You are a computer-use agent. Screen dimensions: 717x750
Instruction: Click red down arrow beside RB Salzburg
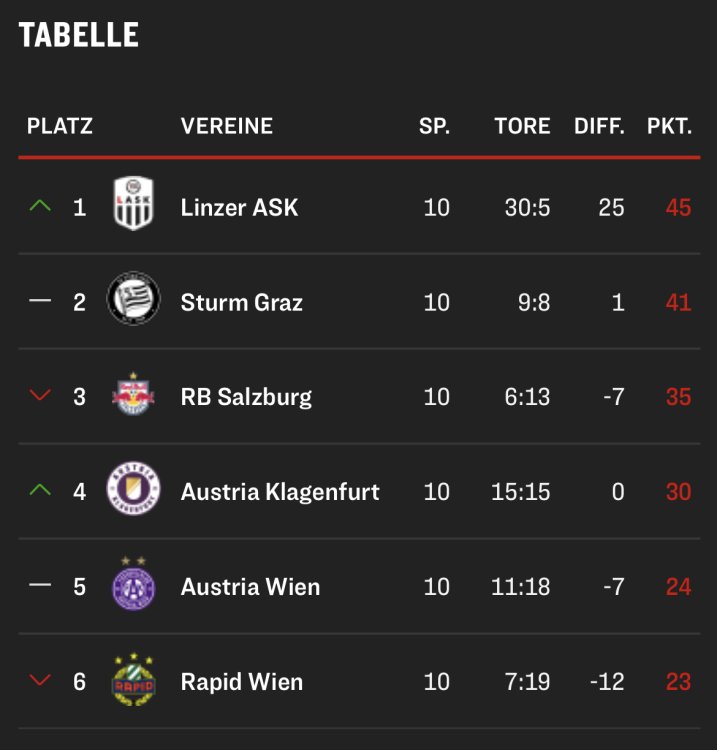pos(40,396)
